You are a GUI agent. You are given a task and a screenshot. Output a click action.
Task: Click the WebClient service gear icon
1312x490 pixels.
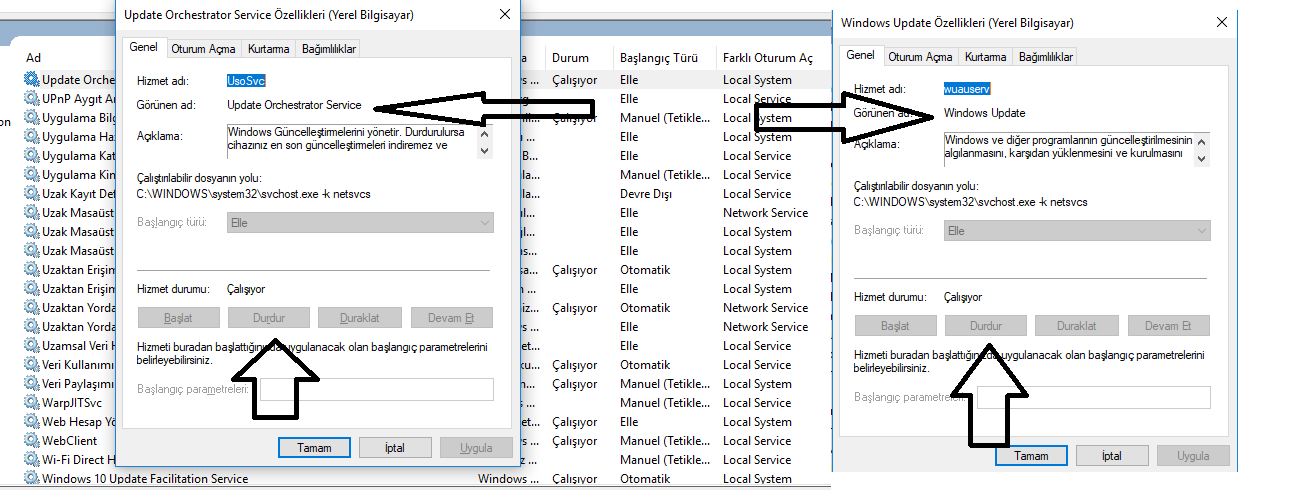(32, 441)
